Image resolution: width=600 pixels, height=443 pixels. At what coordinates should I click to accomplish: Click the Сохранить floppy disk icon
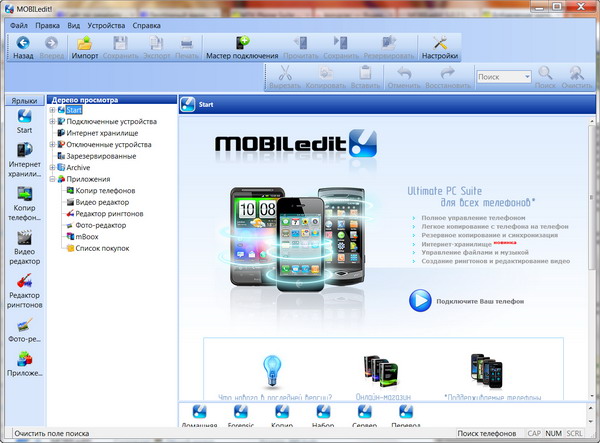(x=120, y=43)
